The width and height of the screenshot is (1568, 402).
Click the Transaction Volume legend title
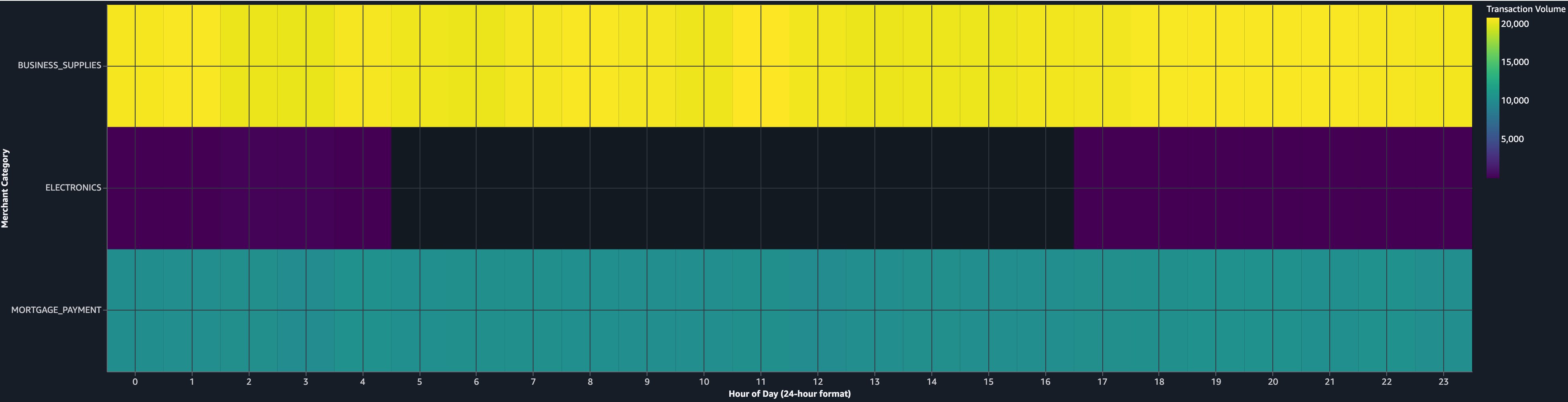coord(1525,8)
